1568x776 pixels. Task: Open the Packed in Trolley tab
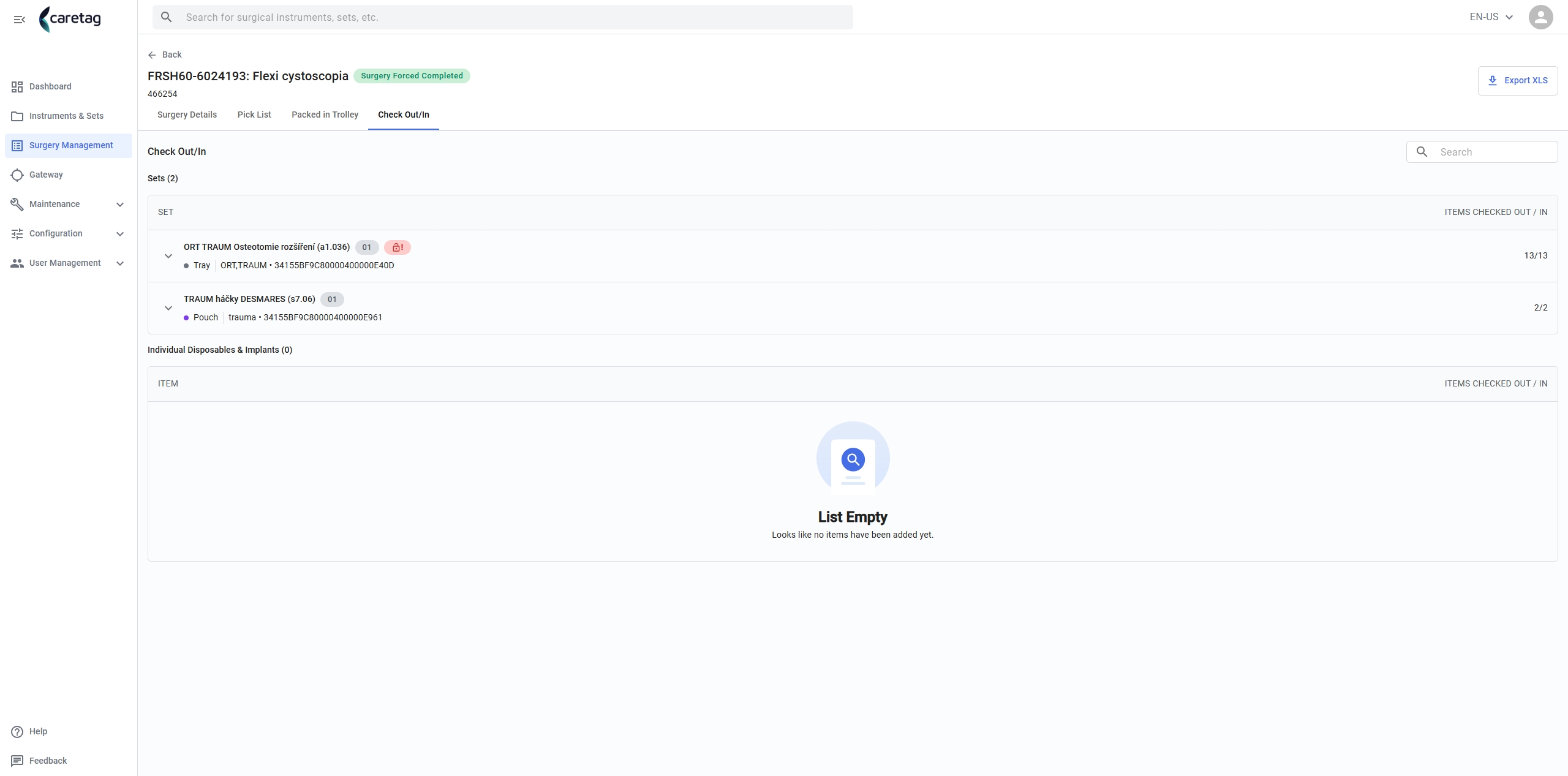[325, 115]
